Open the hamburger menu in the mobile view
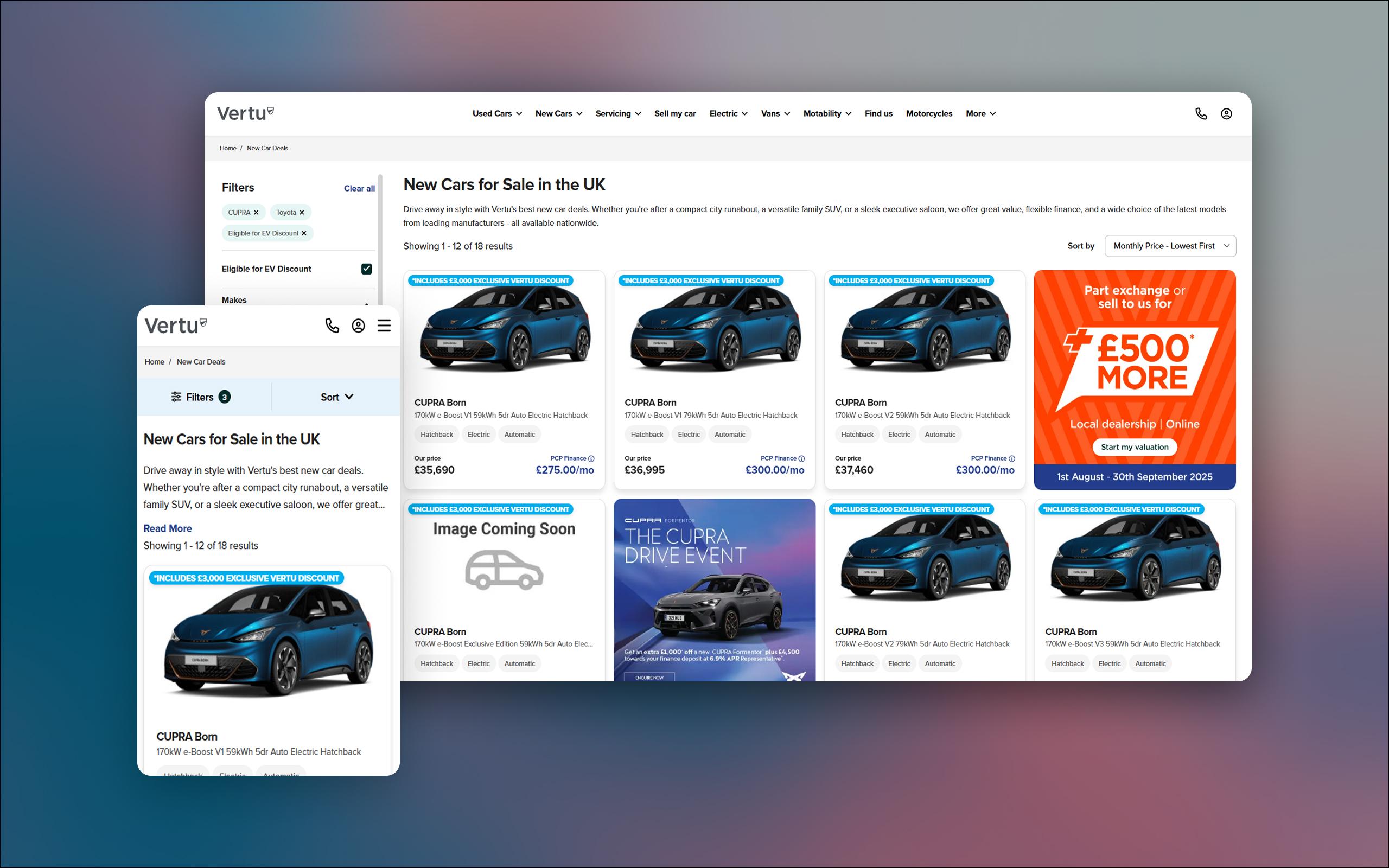 click(x=384, y=325)
